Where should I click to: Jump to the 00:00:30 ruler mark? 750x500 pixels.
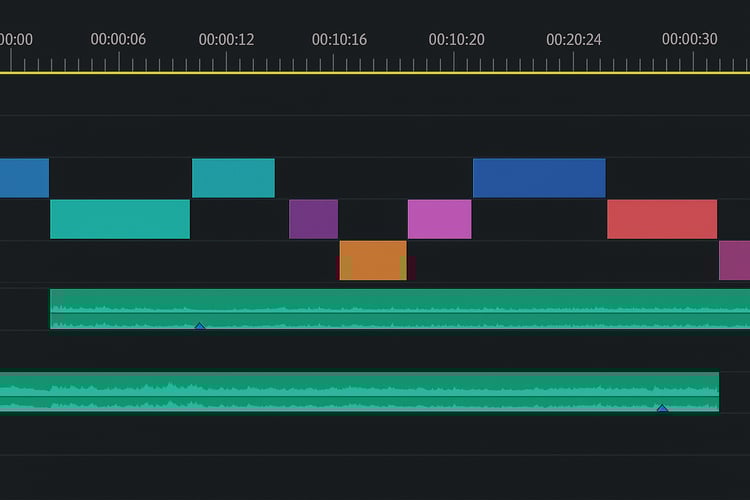[x=689, y=39]
